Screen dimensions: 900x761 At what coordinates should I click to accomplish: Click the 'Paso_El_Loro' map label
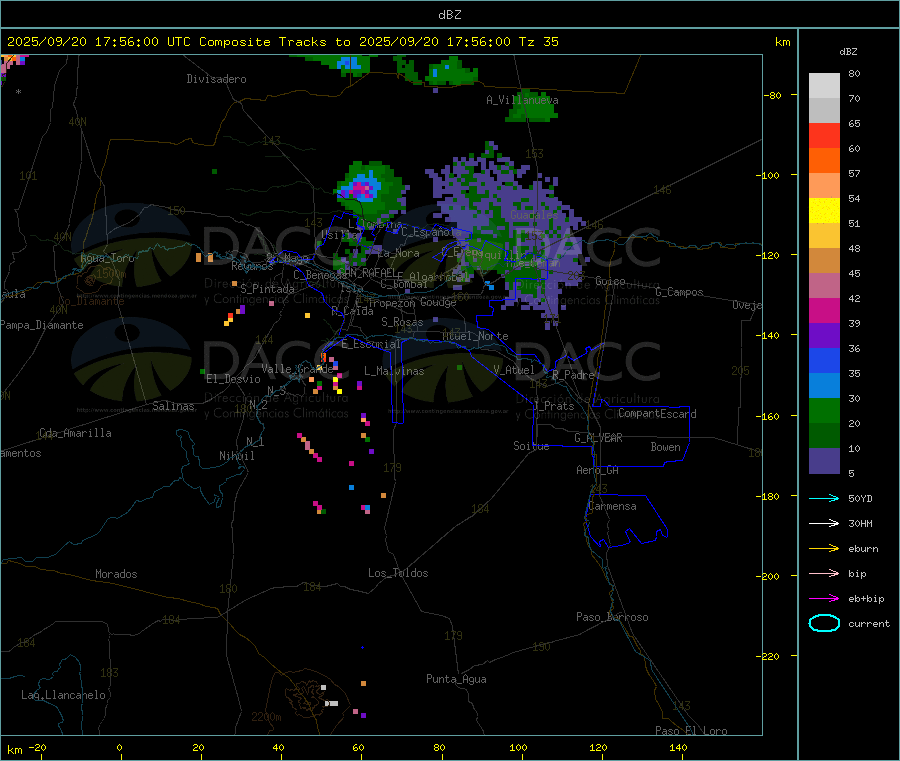pos(691,730)
